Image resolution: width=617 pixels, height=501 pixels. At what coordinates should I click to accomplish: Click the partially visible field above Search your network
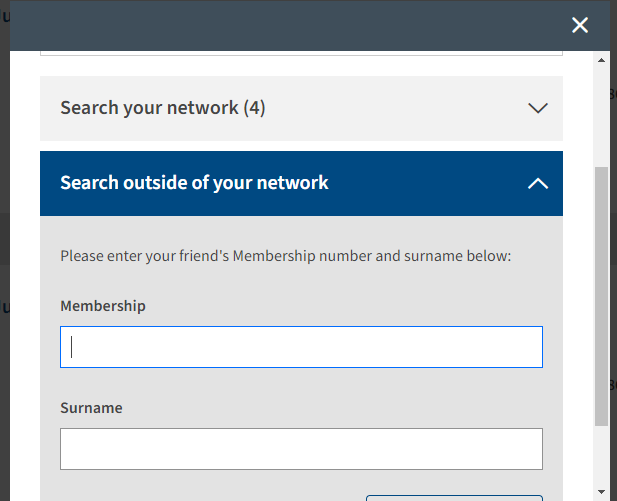point(301,53)
